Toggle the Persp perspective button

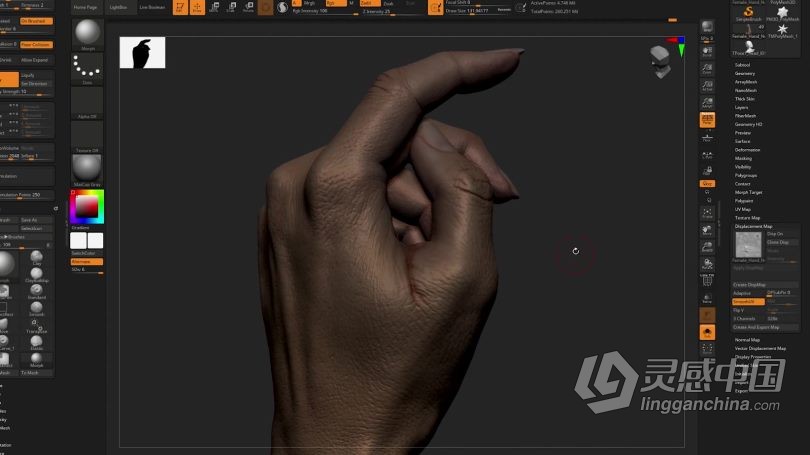pos(707,120)
